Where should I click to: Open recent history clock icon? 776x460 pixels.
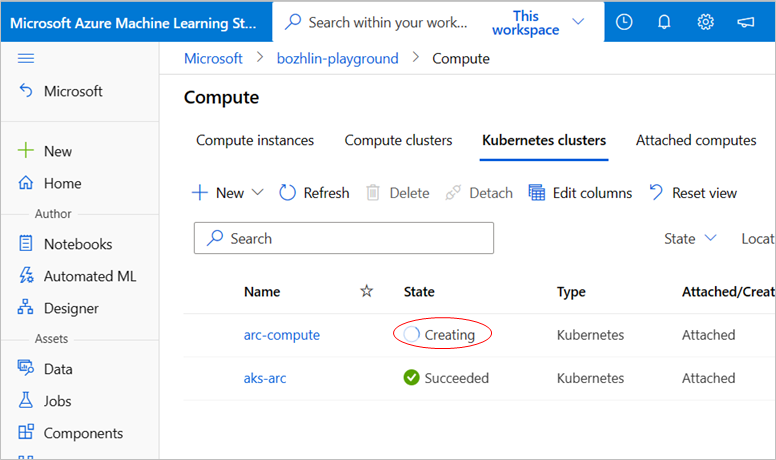(625, 21)
